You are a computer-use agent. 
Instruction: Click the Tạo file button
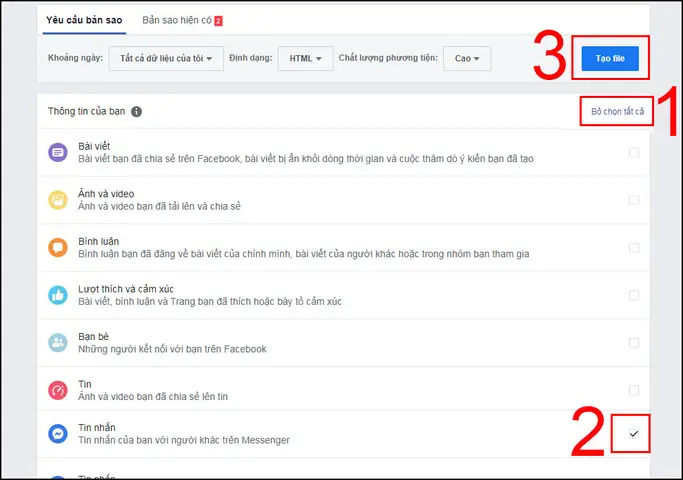(610, 58)
